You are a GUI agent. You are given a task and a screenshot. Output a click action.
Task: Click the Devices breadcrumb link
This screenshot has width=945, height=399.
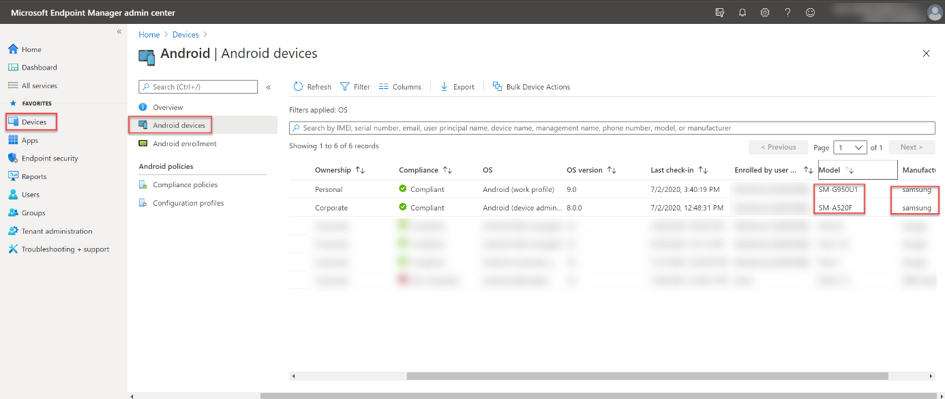pyautogui.click(x=185, y=35)
